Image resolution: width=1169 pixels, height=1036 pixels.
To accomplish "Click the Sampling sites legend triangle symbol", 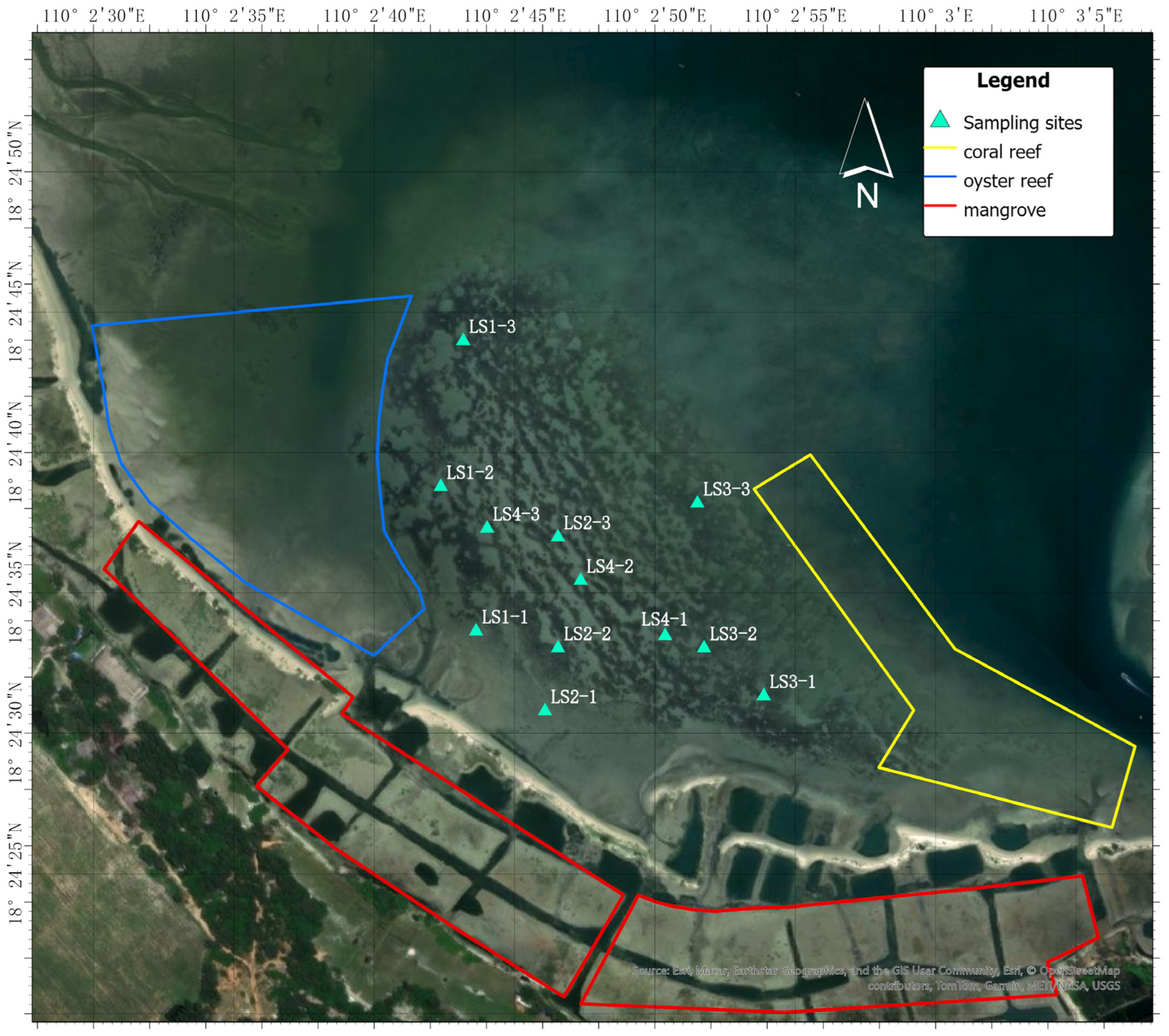I will click(x=940, y=120).
